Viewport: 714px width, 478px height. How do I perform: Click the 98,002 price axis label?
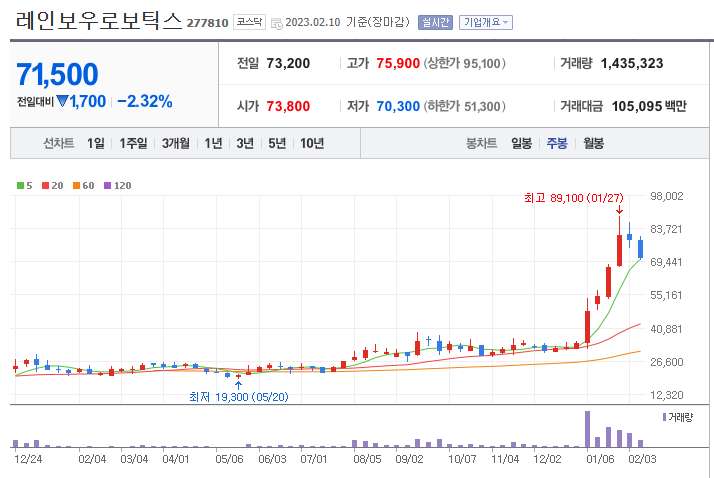[x=667, y=196]
